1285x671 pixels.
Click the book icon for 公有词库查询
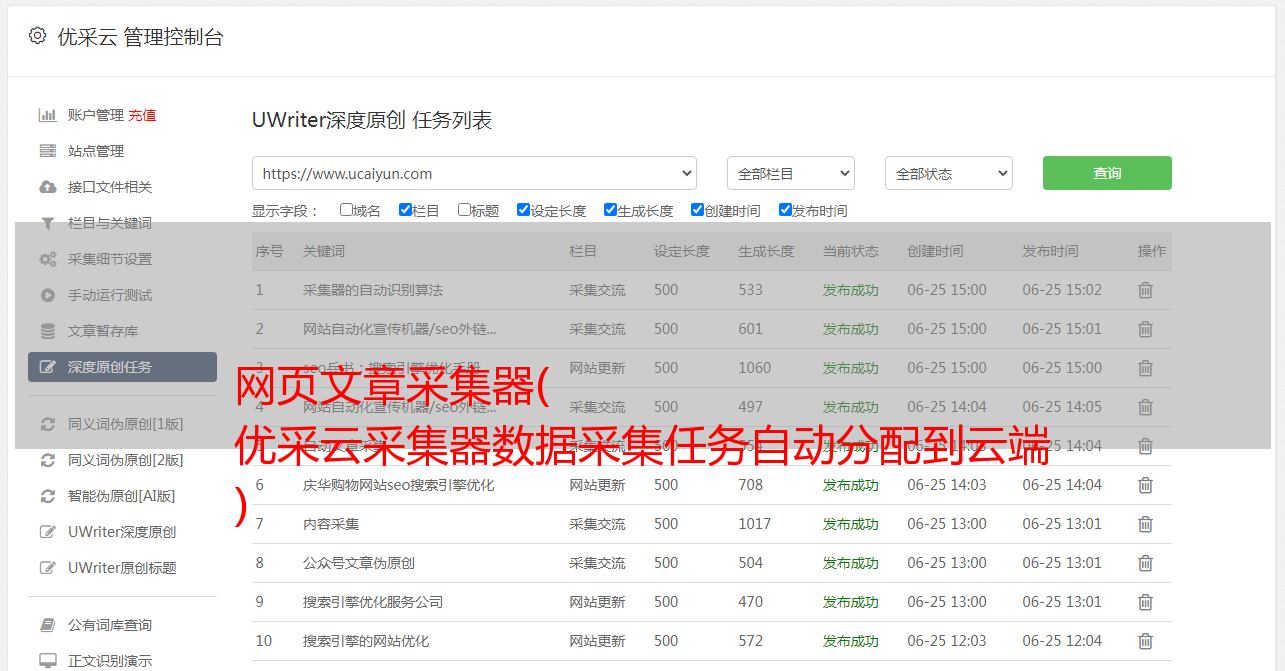click(47, 625)
